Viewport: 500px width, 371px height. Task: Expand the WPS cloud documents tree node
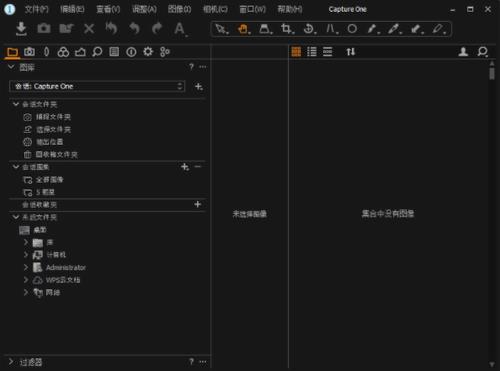pyautogui.click(x=26, y=280)
